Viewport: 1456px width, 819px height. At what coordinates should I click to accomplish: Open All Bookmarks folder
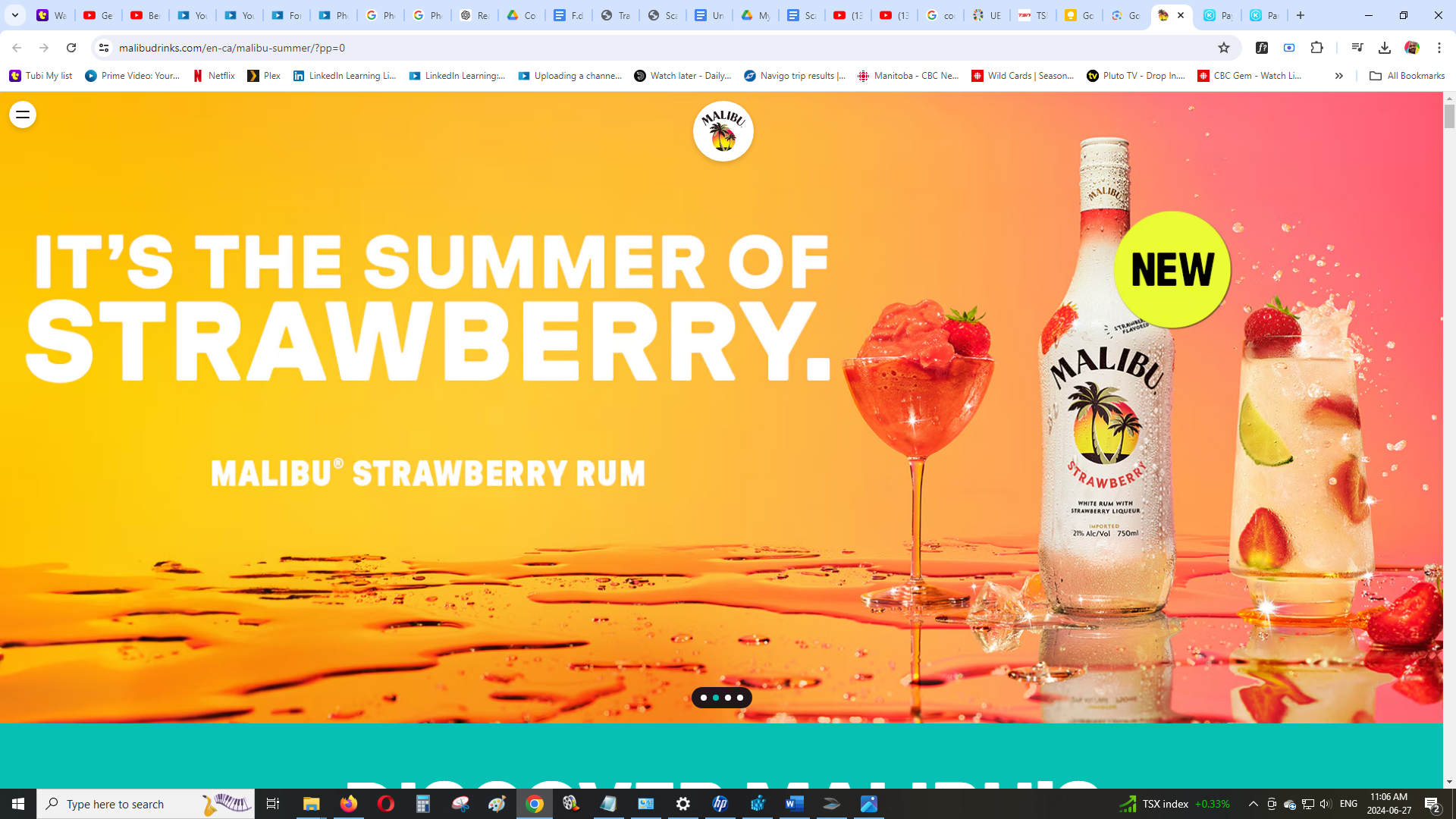pos(1407,76)
